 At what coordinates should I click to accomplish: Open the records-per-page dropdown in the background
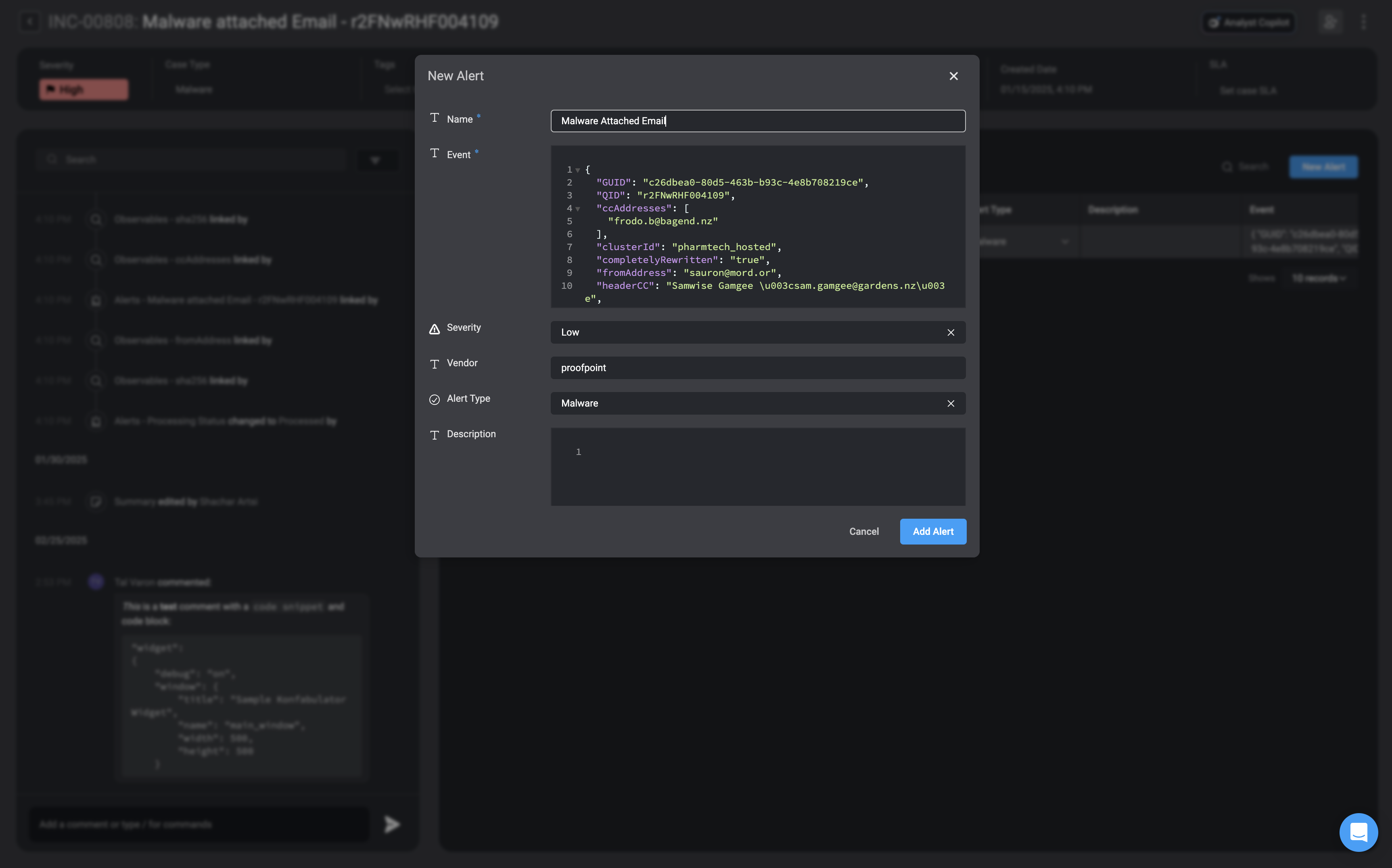pyautogui.click(x=1319, y=278)
